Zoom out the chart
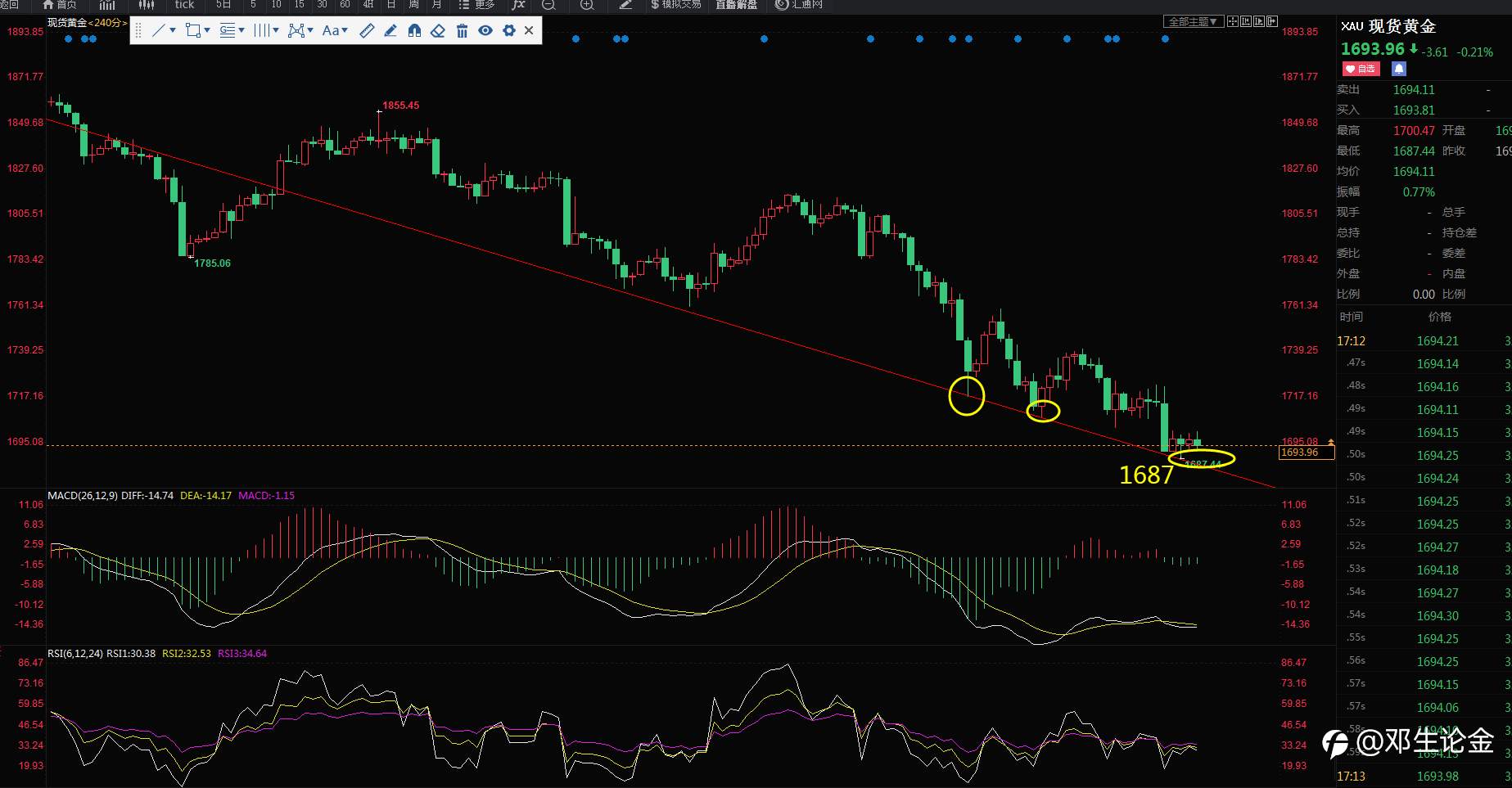 tap(548, 4)
